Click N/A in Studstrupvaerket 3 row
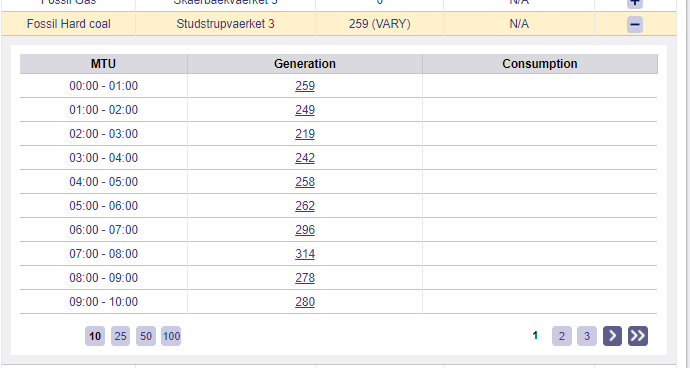This screenshot has height=368, width=690. pos(519,24)
